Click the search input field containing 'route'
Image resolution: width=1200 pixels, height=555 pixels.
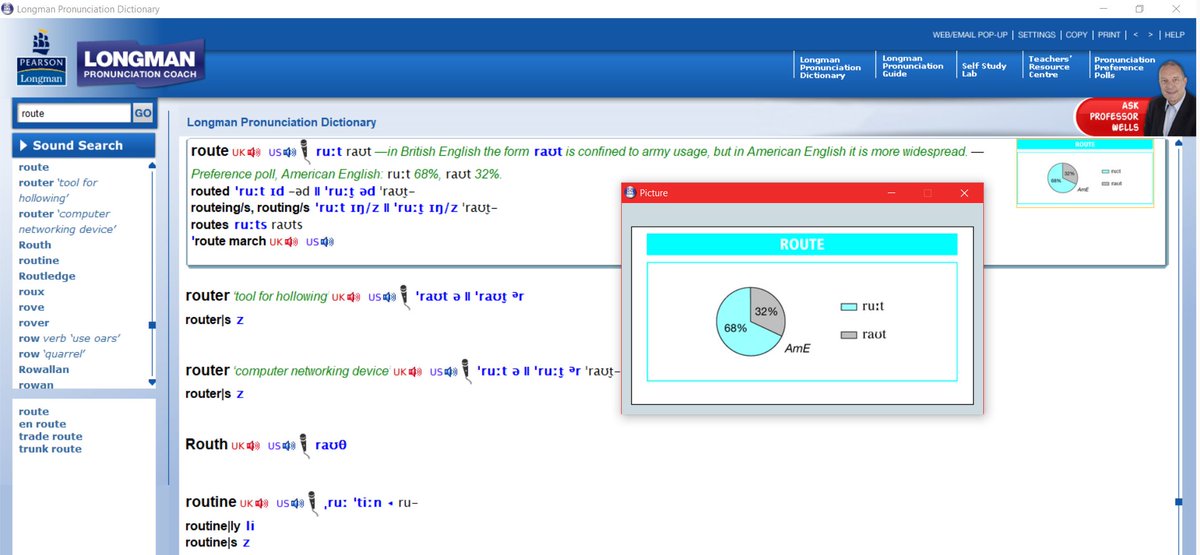[74, 114]
